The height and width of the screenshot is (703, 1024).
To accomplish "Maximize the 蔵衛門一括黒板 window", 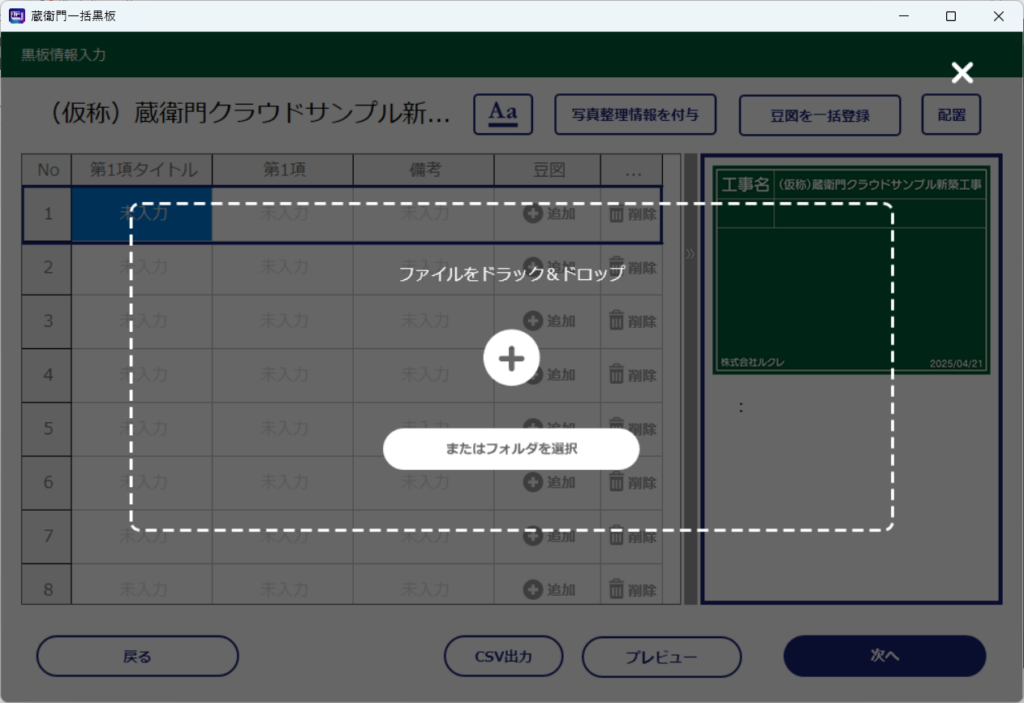I will point(951,16).
